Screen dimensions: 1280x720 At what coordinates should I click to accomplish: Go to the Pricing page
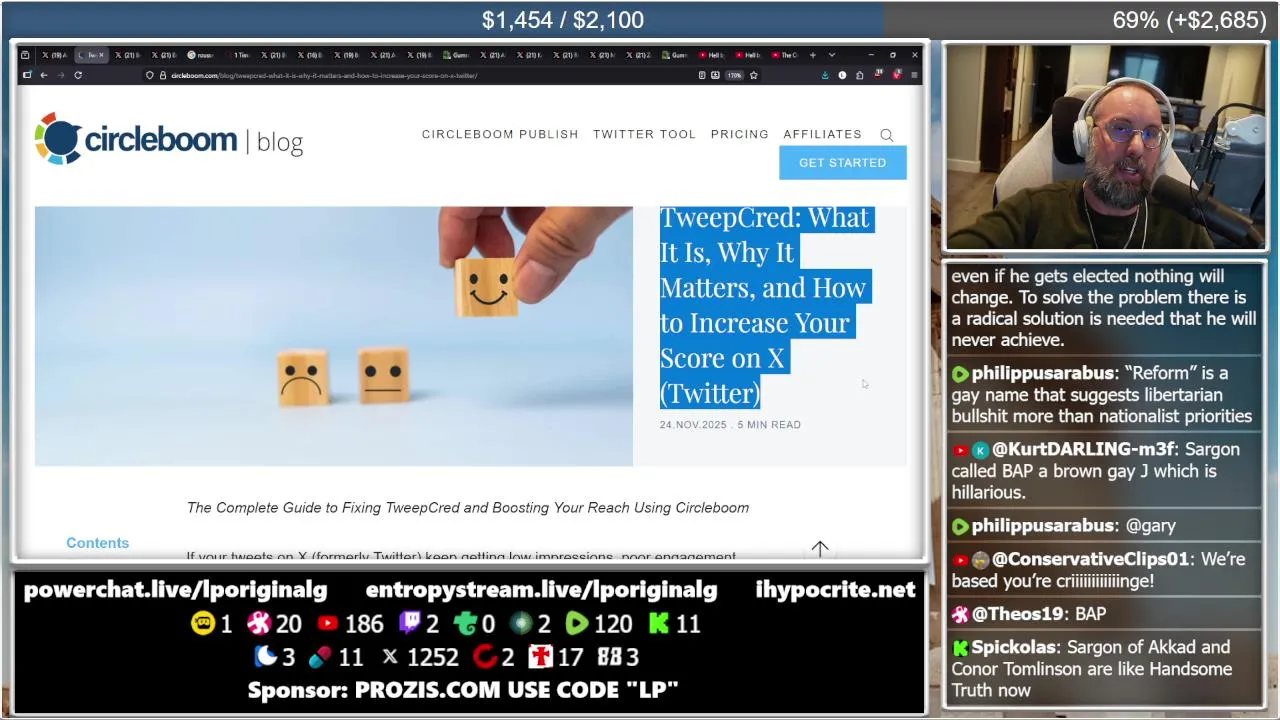coord(740,134)
